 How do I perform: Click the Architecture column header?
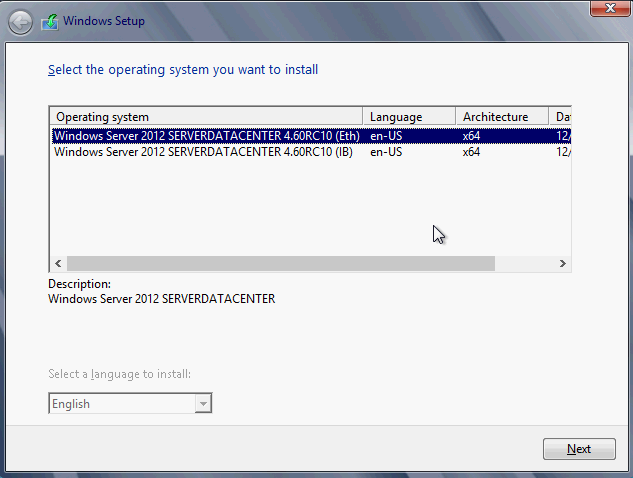(501, 117)
